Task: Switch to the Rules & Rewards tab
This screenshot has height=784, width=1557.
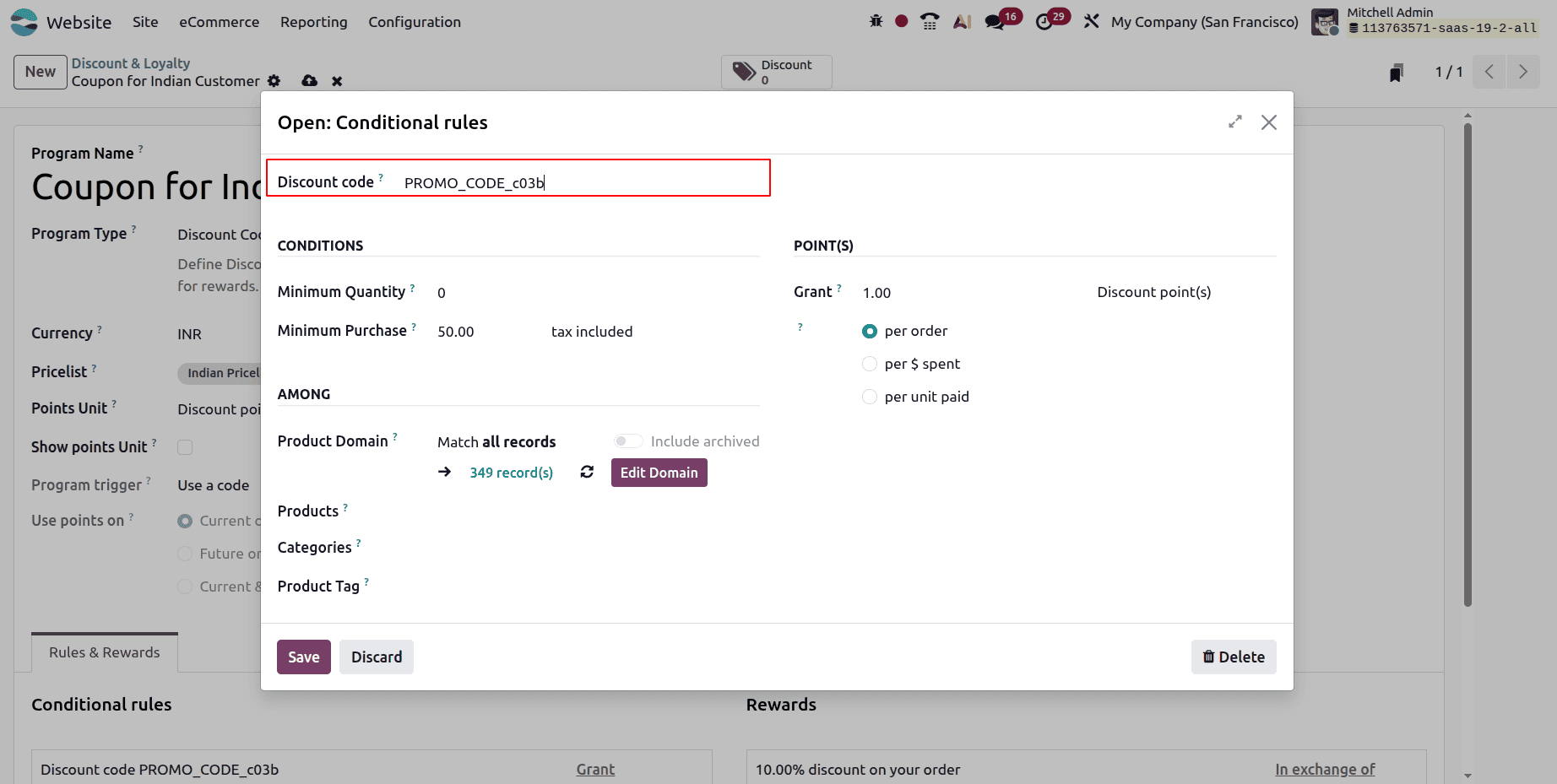Action: tap(105, 652)
